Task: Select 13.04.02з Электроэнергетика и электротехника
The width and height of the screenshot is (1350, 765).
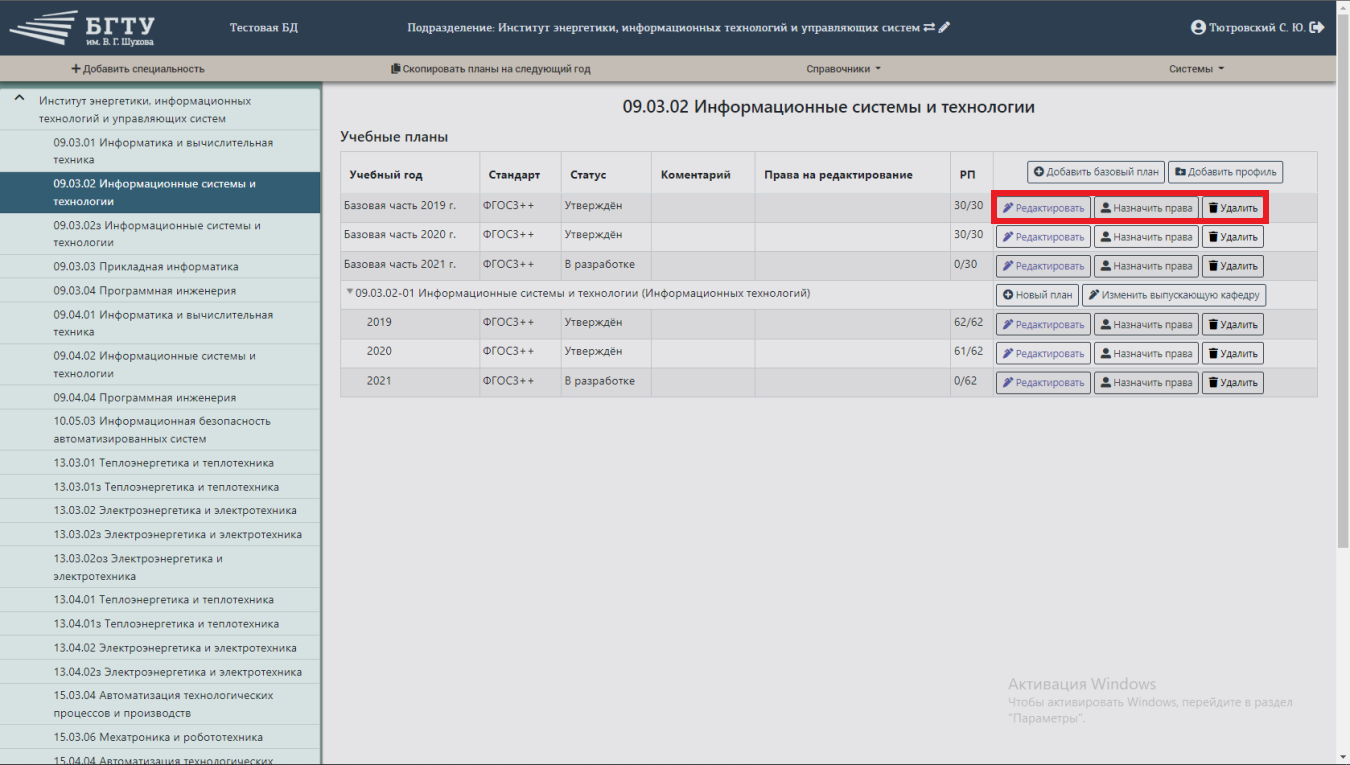Action: click(160, 672)
